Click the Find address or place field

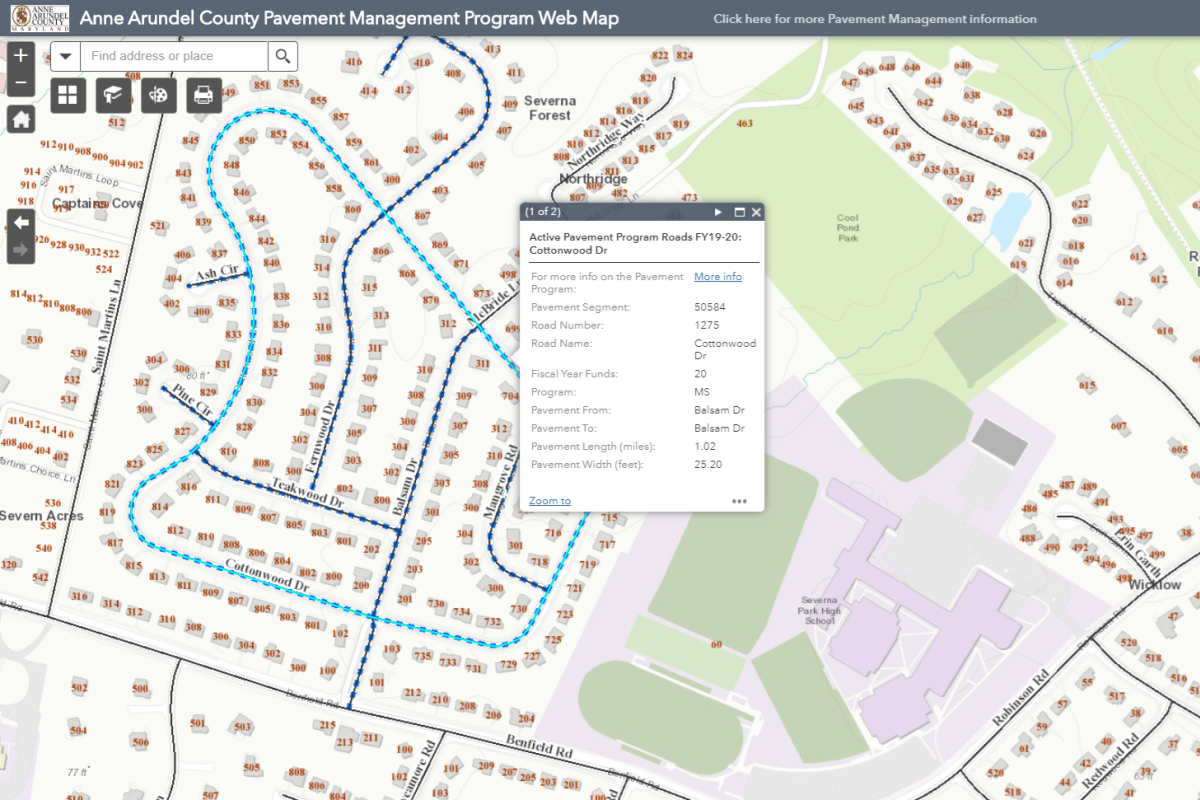pyautogui.click(x=170, y=56)
